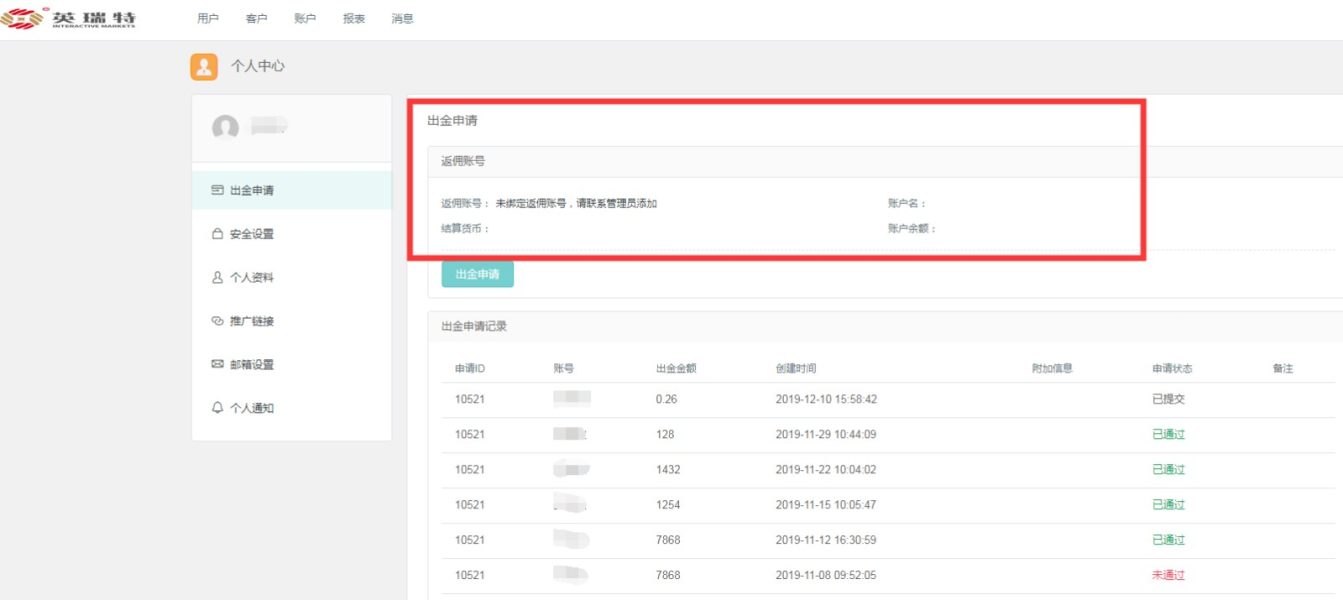Click the orange 个人中心 person icon
1343x600 pixels.
pos(204,66)
